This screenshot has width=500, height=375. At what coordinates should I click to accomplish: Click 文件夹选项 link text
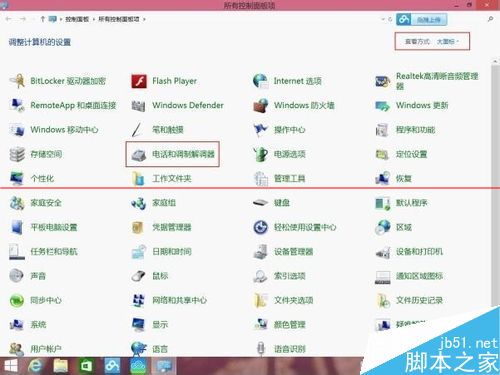[293, 300]
